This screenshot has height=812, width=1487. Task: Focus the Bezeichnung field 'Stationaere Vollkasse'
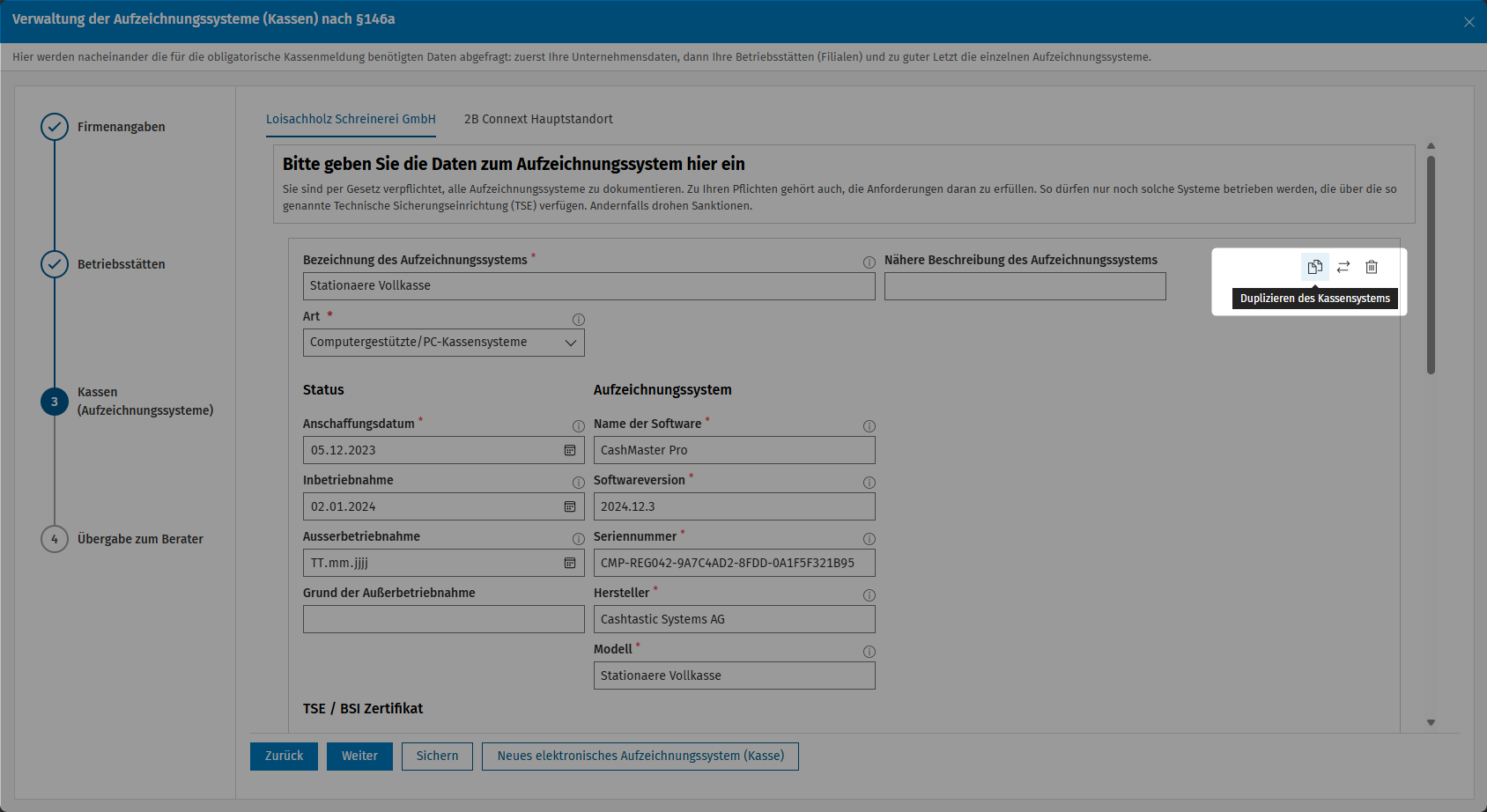point(589,286)
